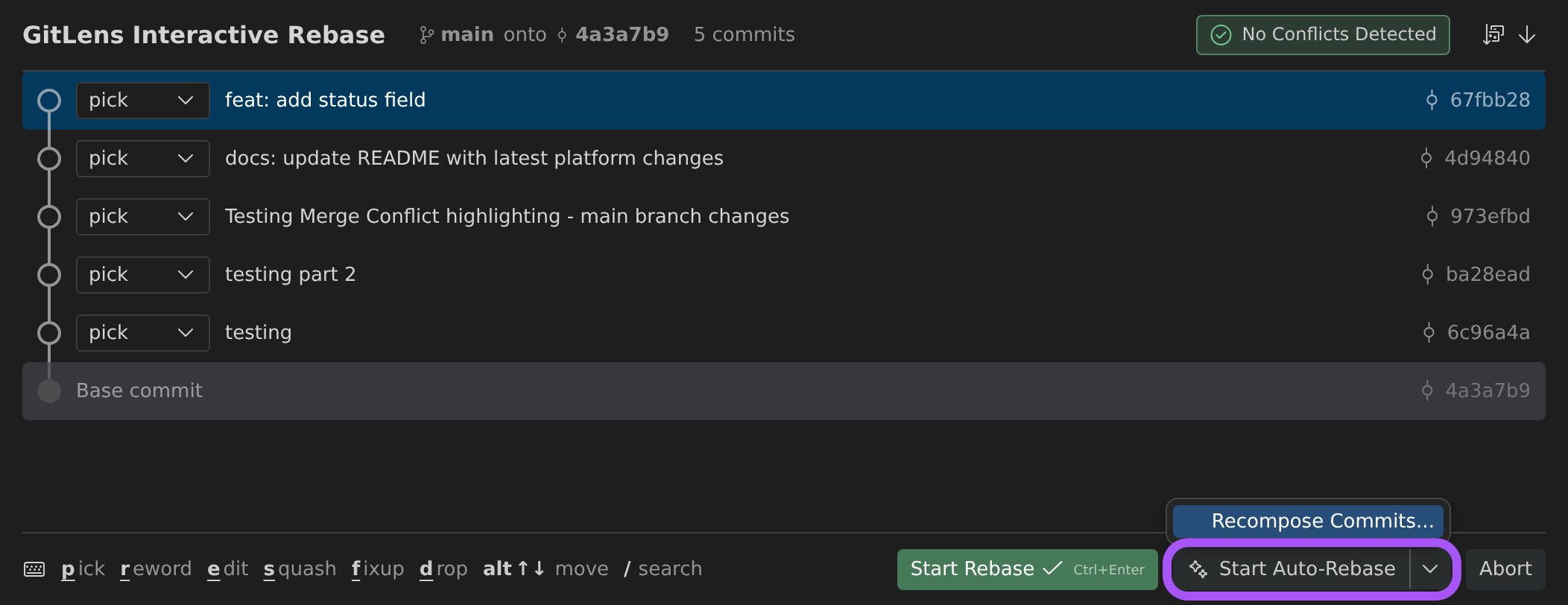The width and height of the screenshot is (1568, 605).
Task: Click header SHA '4a3a7b9' after onto
Action: pyautogui.click(x=622, y=35)
